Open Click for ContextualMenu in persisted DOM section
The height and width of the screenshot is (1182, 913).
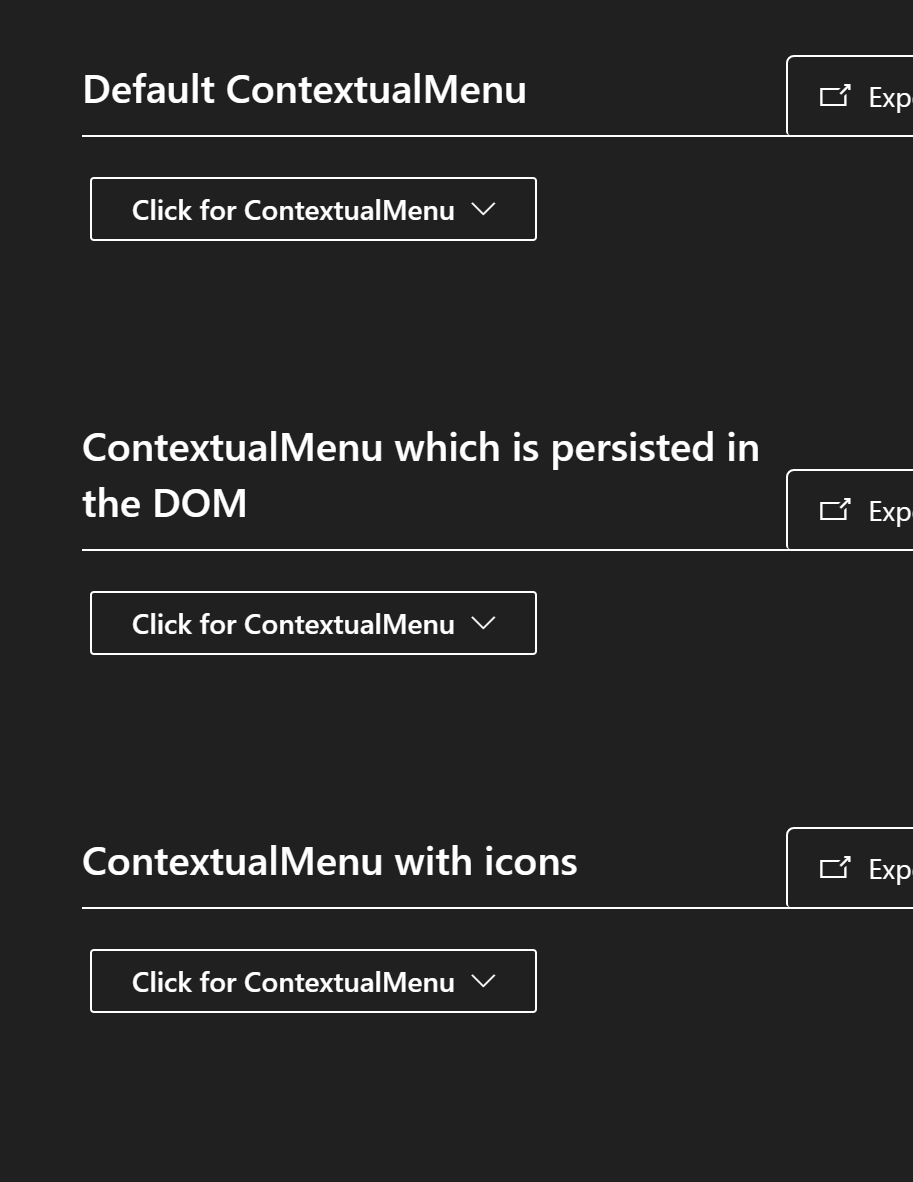tap(313, 623)
